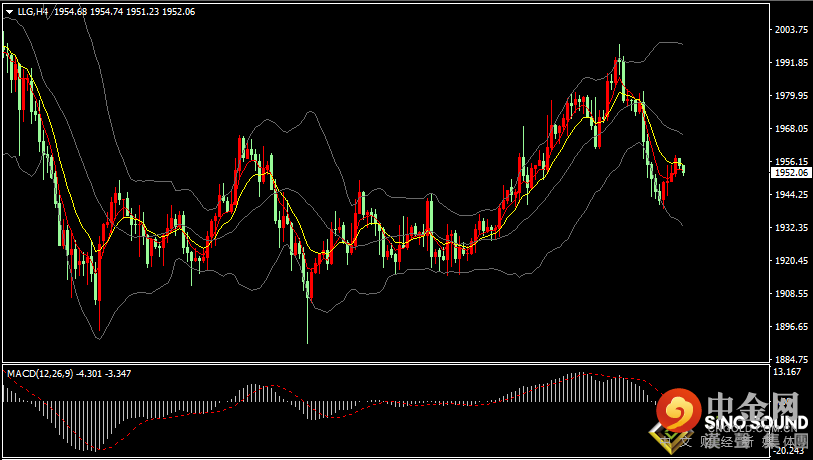Click the 1932.35 price axis label
Viewport: 813px width, 460px height.
[791, 228]
